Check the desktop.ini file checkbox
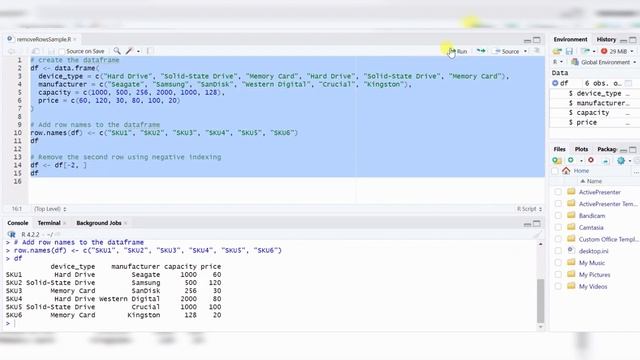 558,251
